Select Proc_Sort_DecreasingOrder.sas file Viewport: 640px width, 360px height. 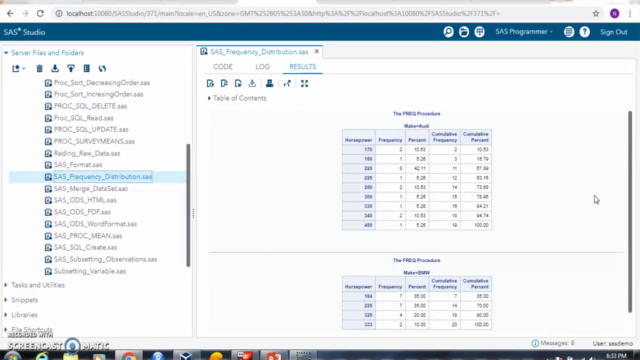102,82
